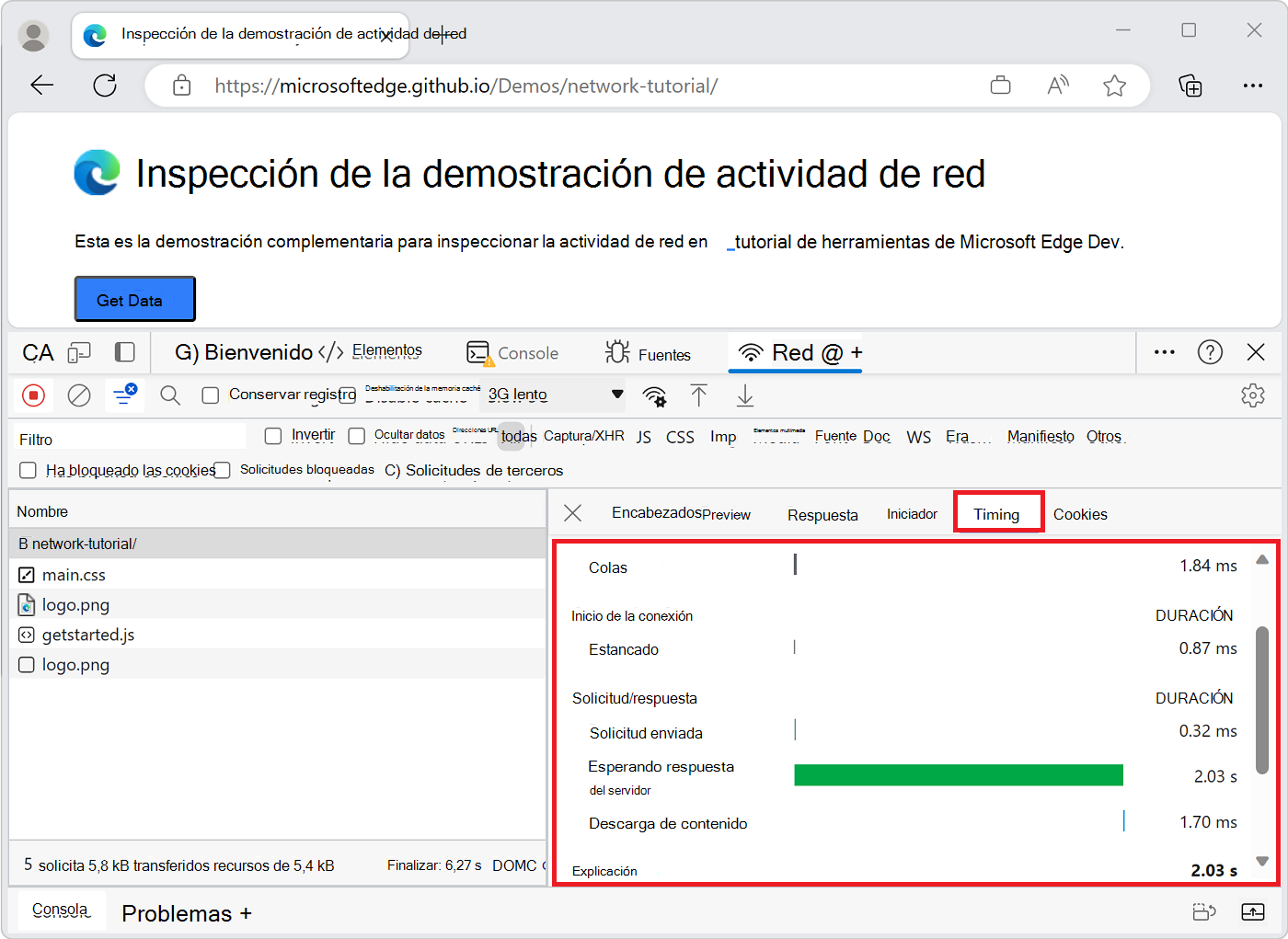Toggle device emulation icon in DevTools
1288x939 pixels.
80,352
